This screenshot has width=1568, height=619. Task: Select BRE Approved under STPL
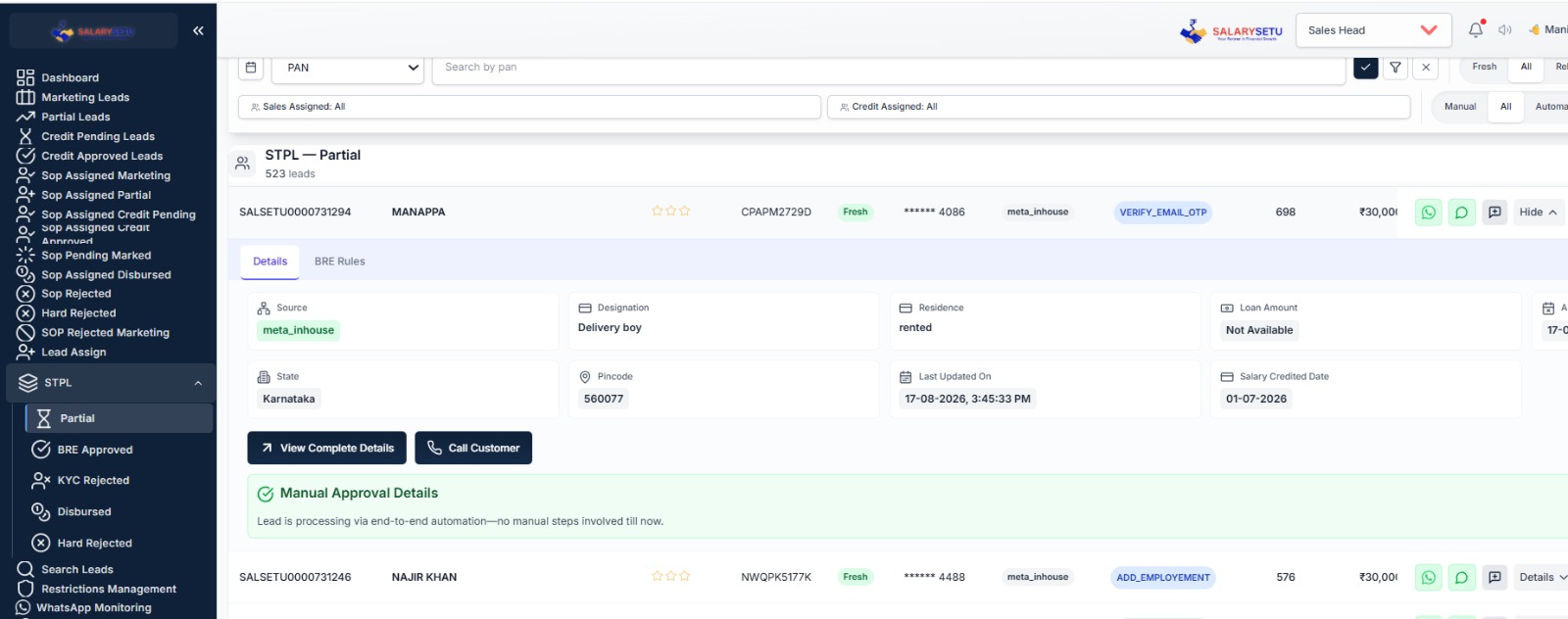pyautogui.click(x=95, y=450)
